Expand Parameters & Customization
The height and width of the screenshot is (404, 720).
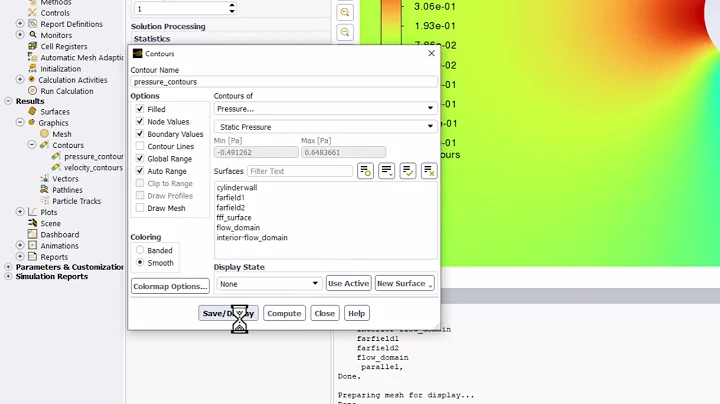point(8,267)
